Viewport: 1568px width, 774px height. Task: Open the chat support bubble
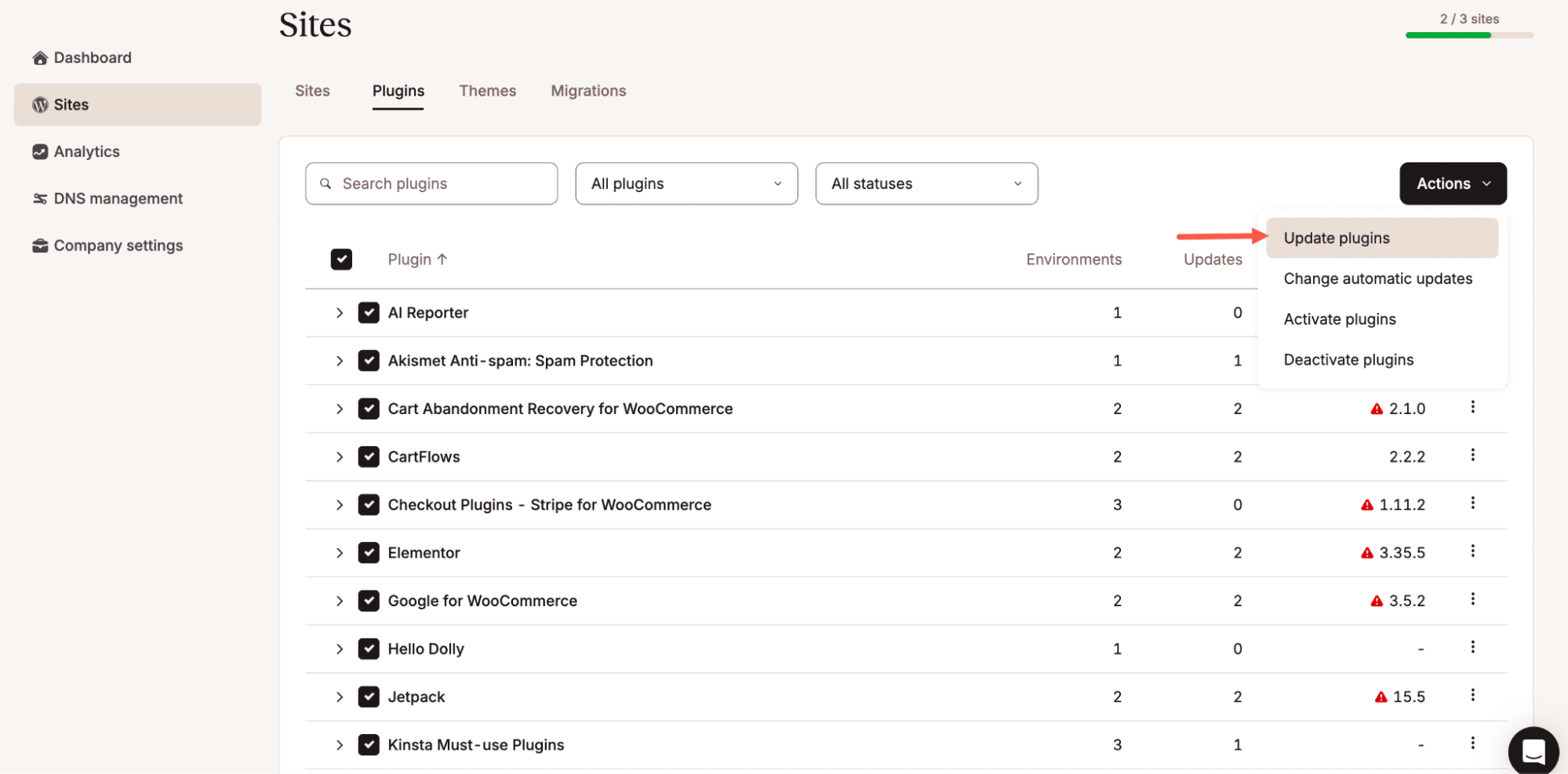1533,750
